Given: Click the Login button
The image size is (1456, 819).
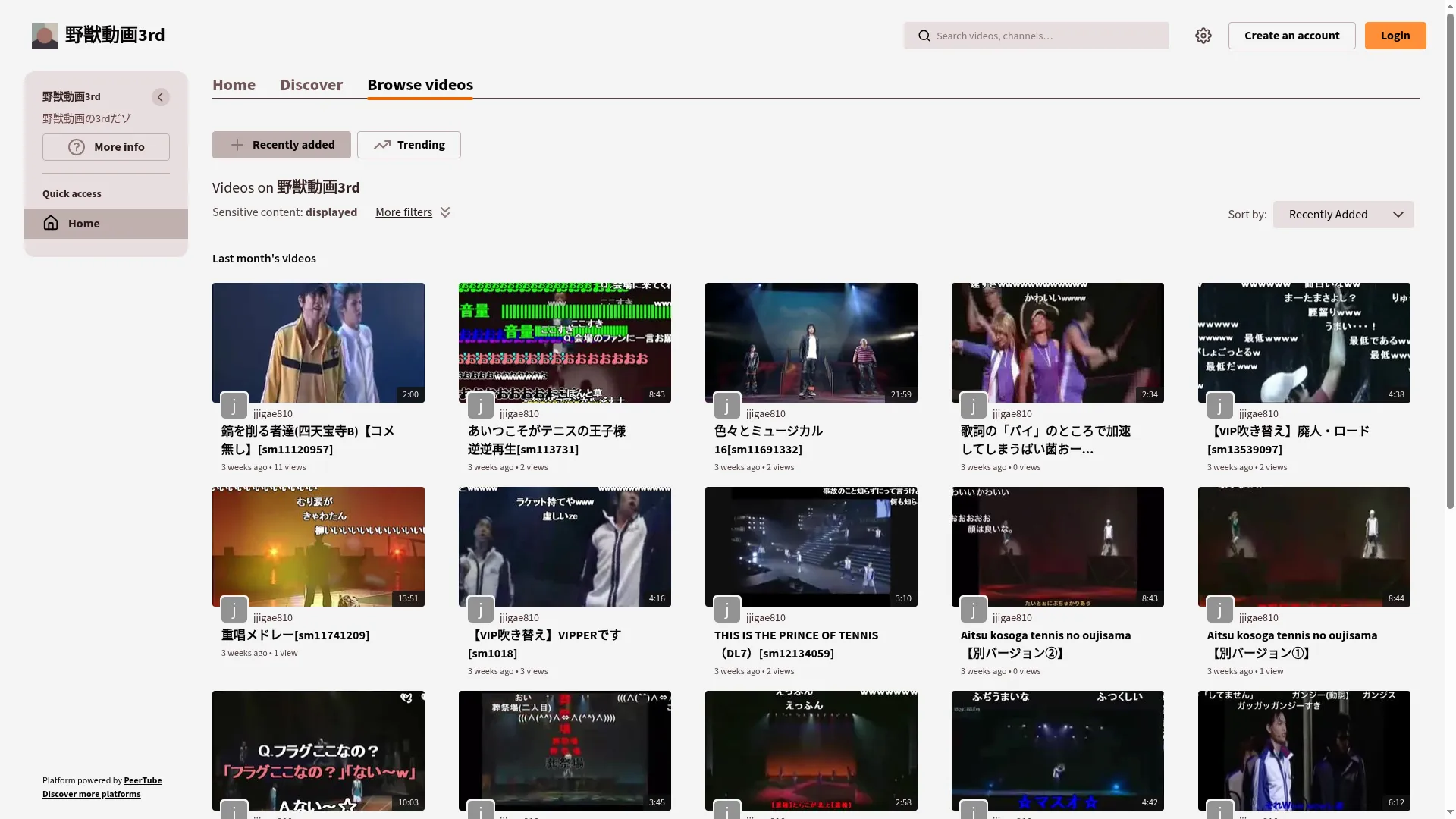Looking at the screenshot, I should (1395, 36).
